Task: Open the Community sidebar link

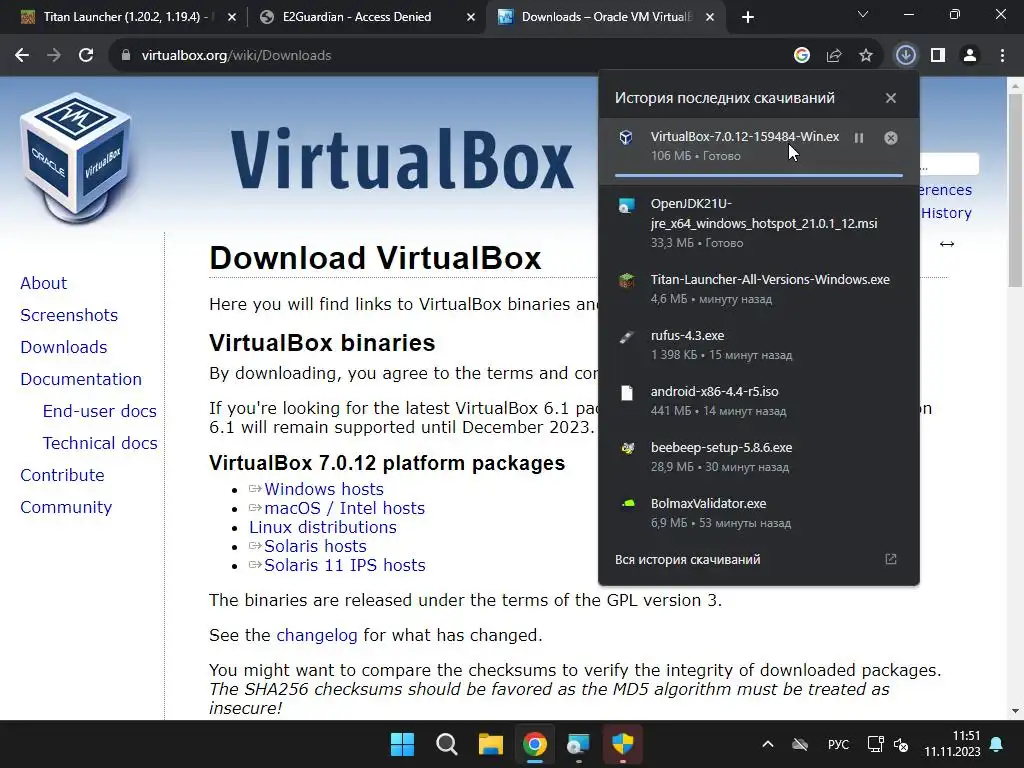Action: (66, 507)
